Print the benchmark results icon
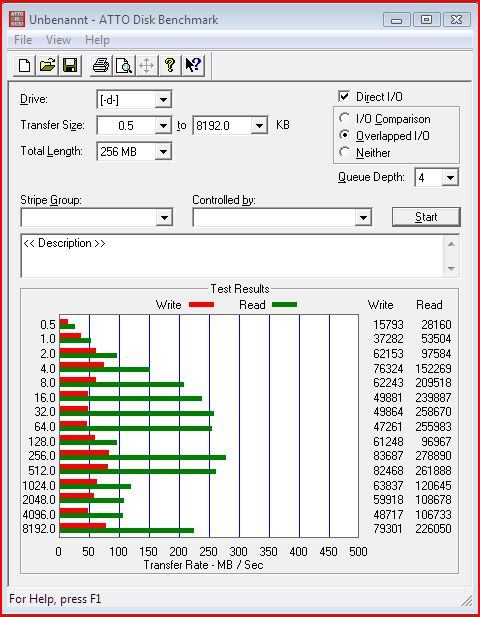Image resolution: width=480 pixels, height=617 pixels. point(101,65)
